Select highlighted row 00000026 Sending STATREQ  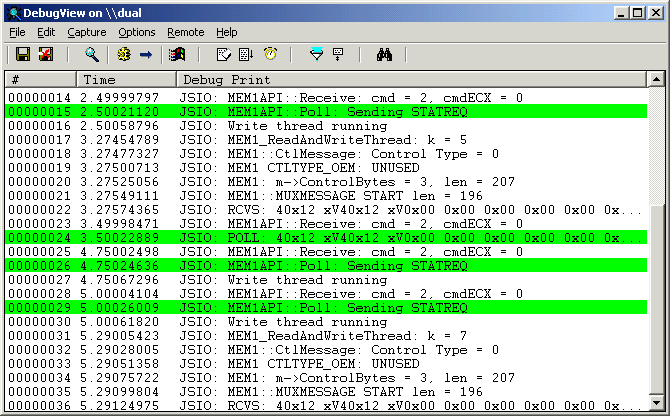pyautogui.click(x=326, y=266)
